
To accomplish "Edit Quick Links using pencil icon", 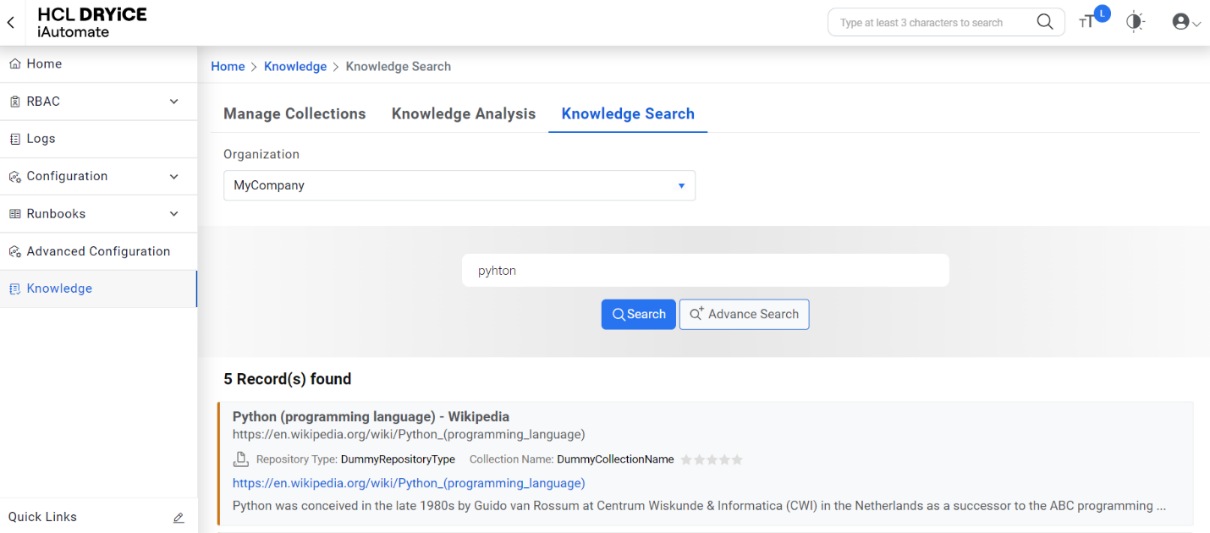I will (179, 518).
